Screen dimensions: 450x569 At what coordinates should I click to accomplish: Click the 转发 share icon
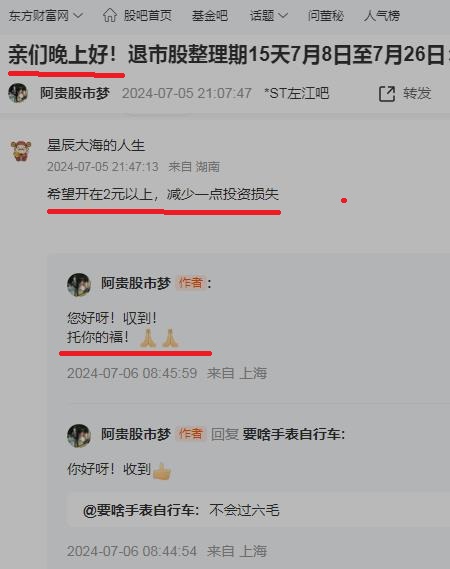pos(387,94)
